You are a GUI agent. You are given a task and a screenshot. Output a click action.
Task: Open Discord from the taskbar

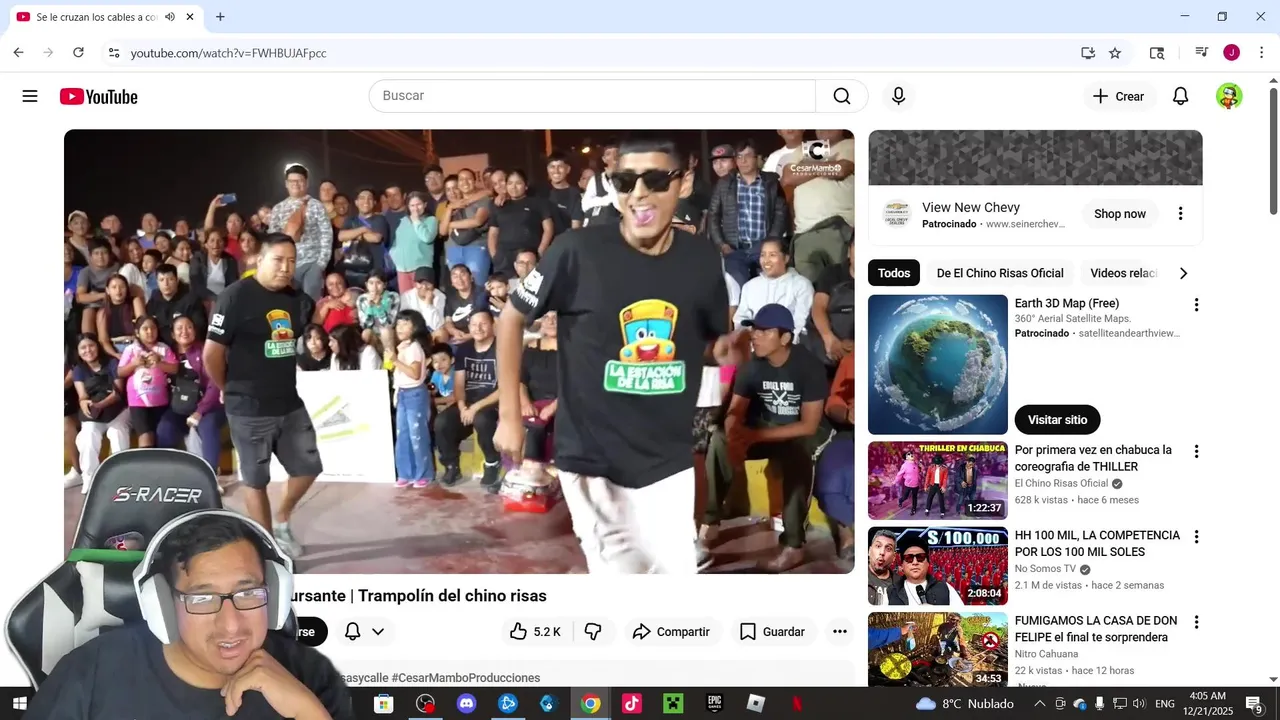pyautogui.click(x=466, y=704)
